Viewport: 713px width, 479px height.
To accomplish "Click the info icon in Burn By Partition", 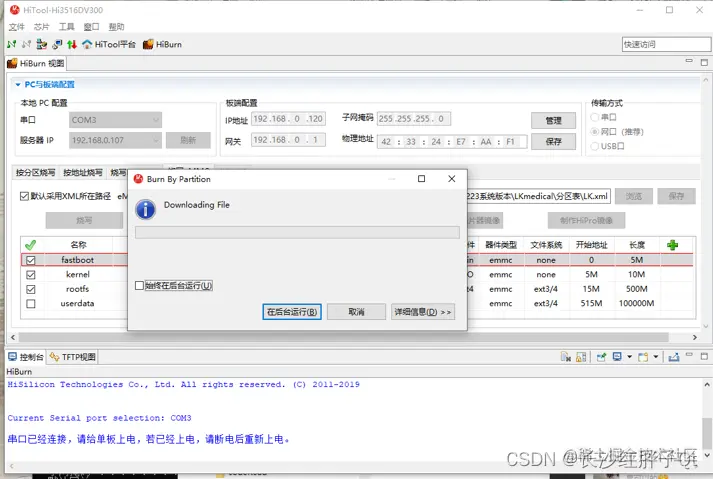I will click(146, 209).
